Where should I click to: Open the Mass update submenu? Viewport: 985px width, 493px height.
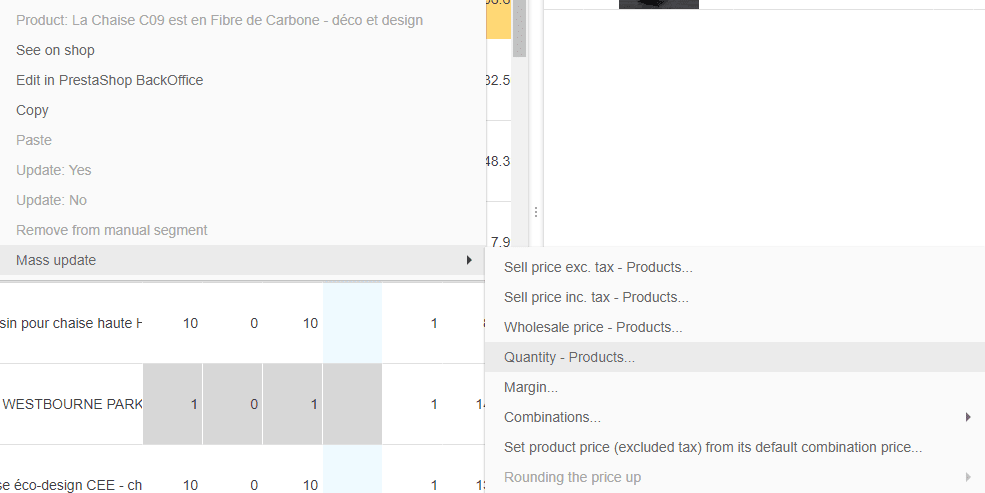point(56,260)
